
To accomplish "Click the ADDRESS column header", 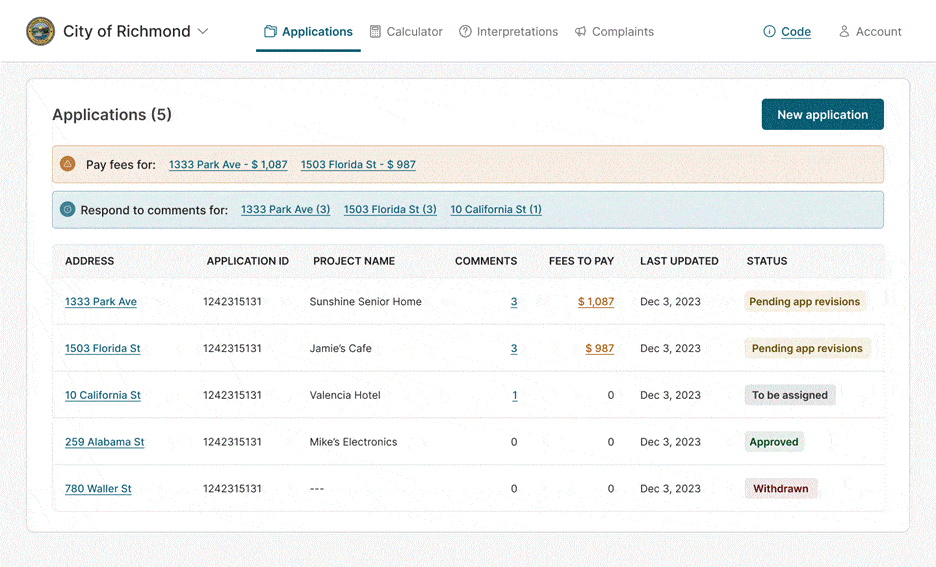I will [90, 261].
